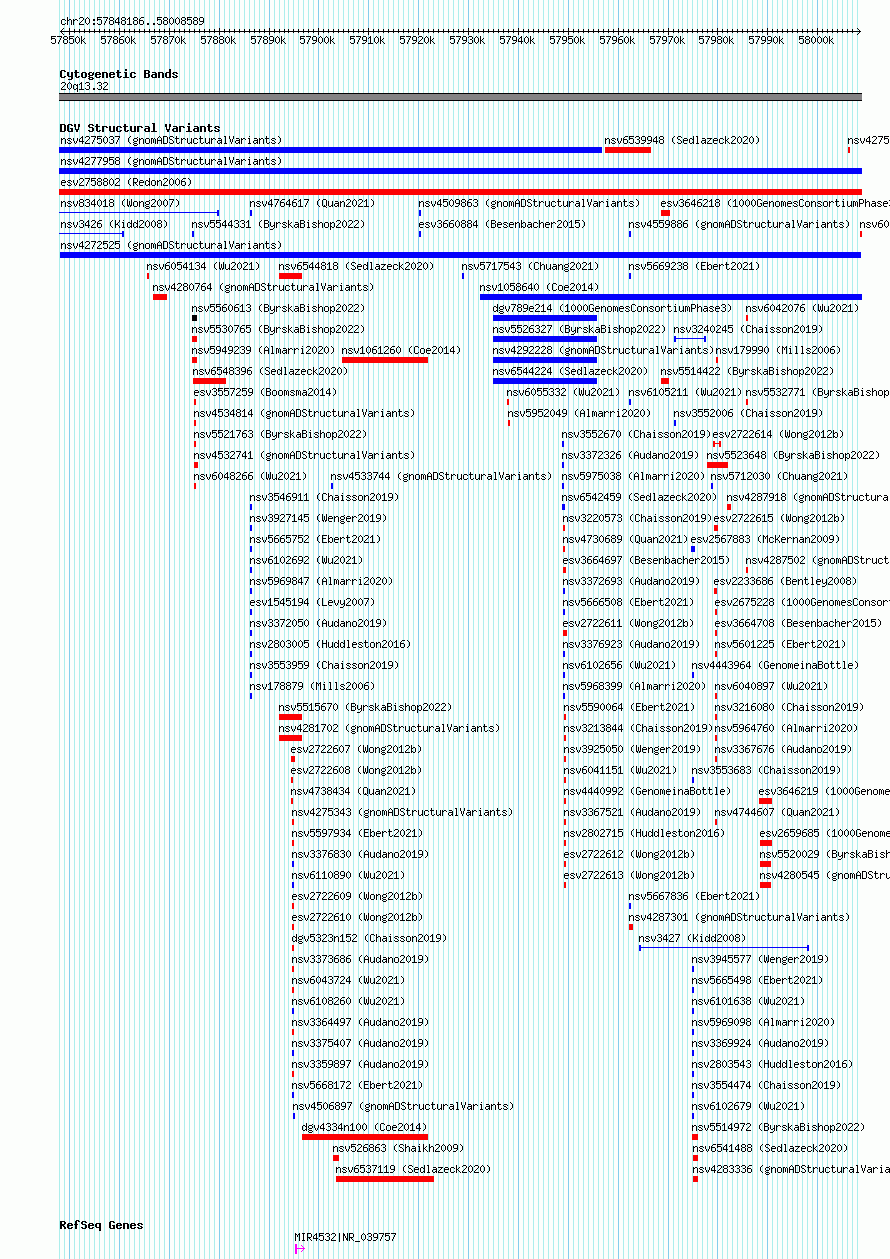
Task: Click the nsv5515670 ByrskaBishop2022 red bar
Action: click(290, 717)
